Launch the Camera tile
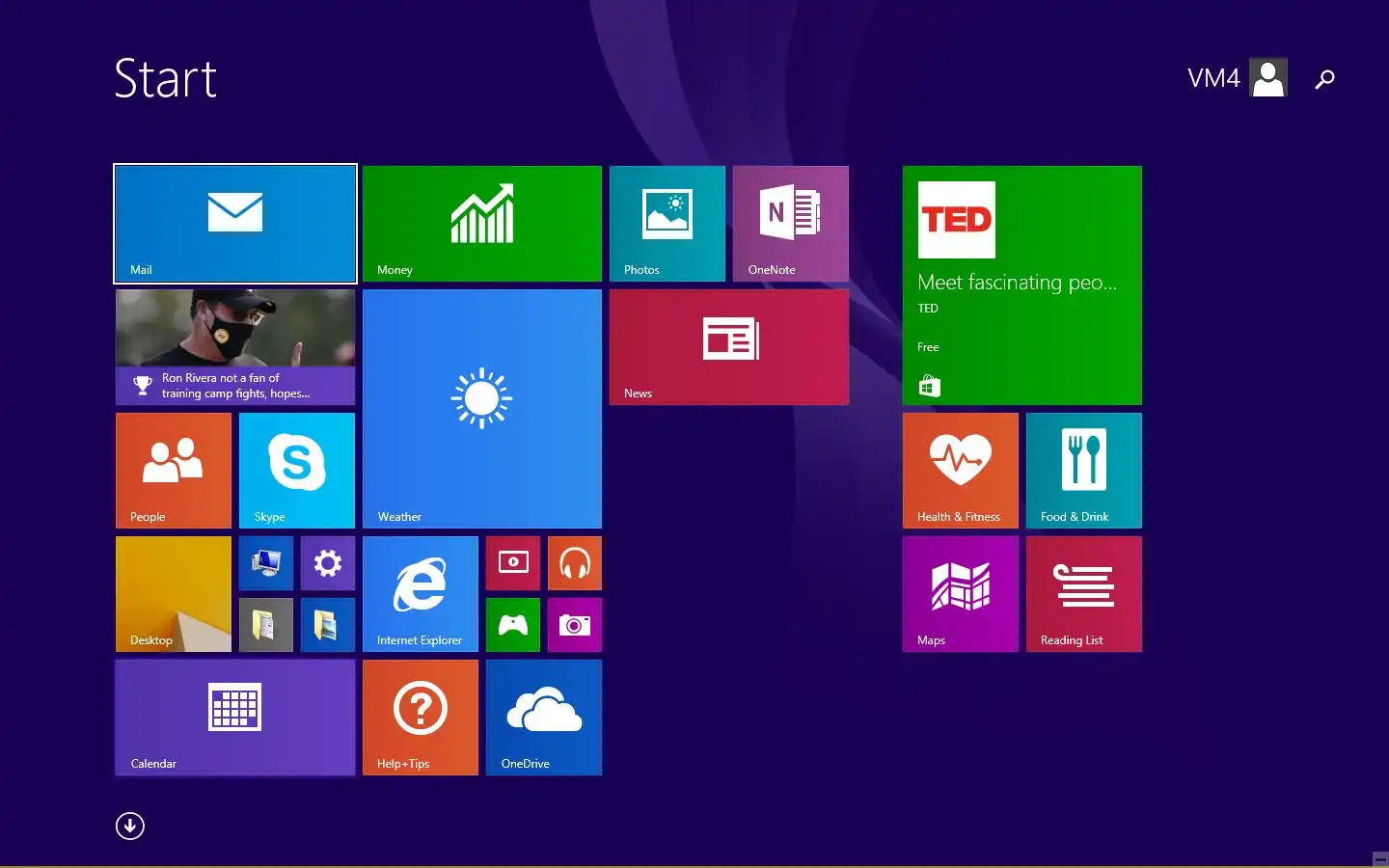This screenshot has width=1389, height=868. 575,625
